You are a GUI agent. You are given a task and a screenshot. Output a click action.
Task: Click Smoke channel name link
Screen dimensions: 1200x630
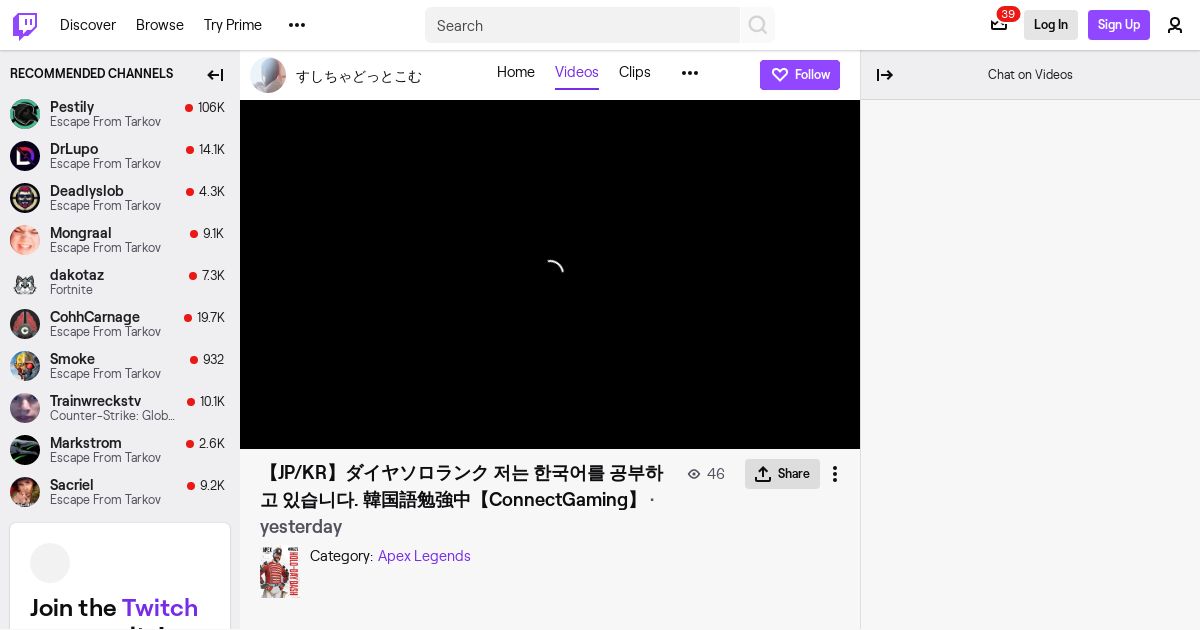pyautogui.click(x=72, y=359)
